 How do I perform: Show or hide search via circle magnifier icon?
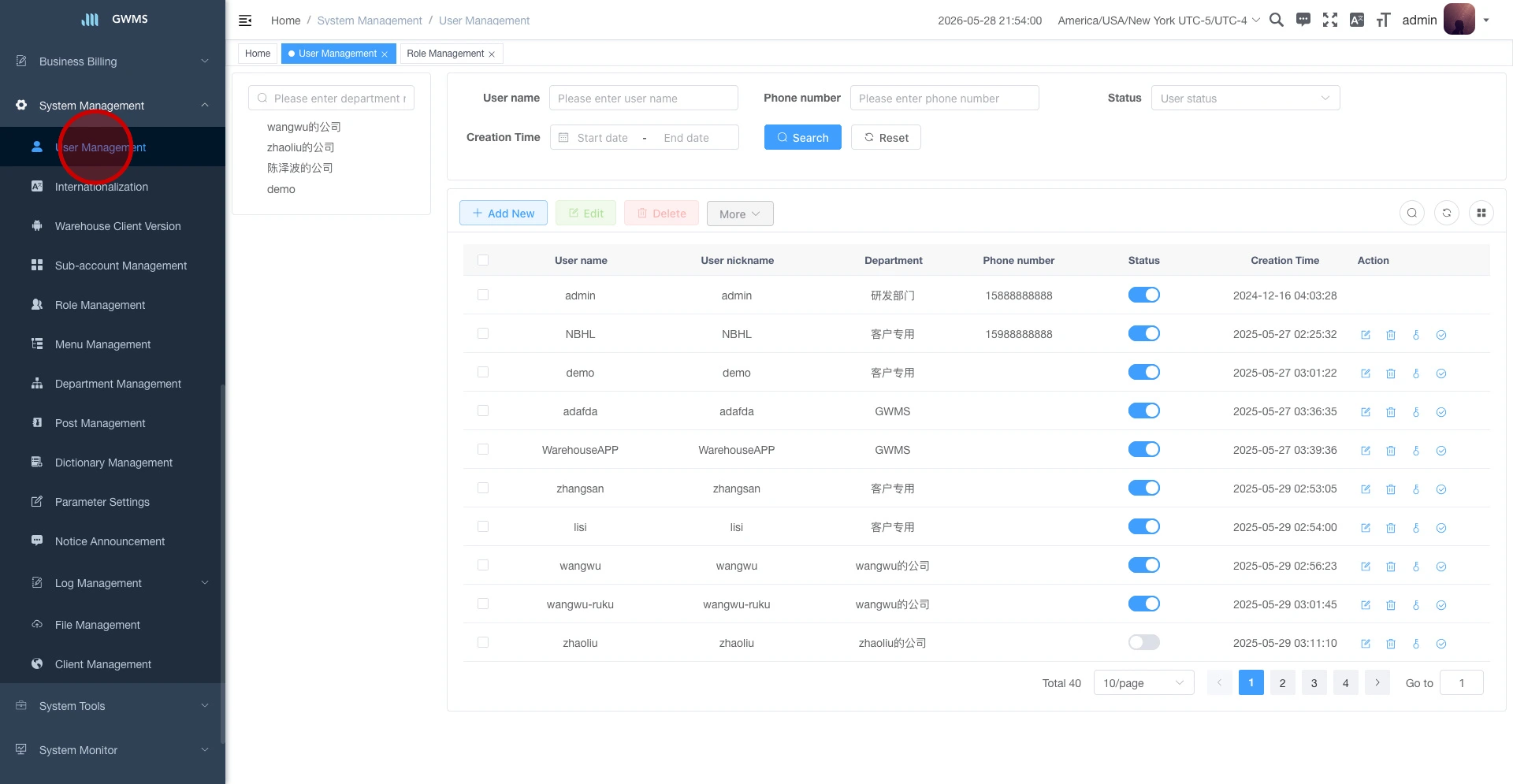(1412, 213)
